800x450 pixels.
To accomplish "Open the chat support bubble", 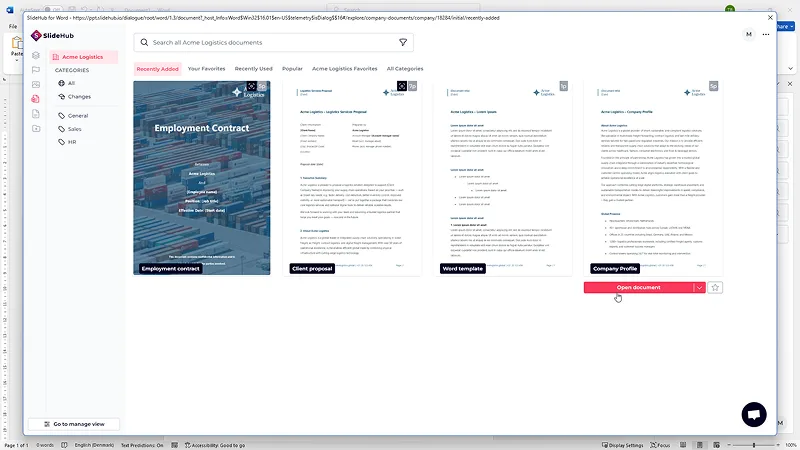I will click(x=754, y=414).
